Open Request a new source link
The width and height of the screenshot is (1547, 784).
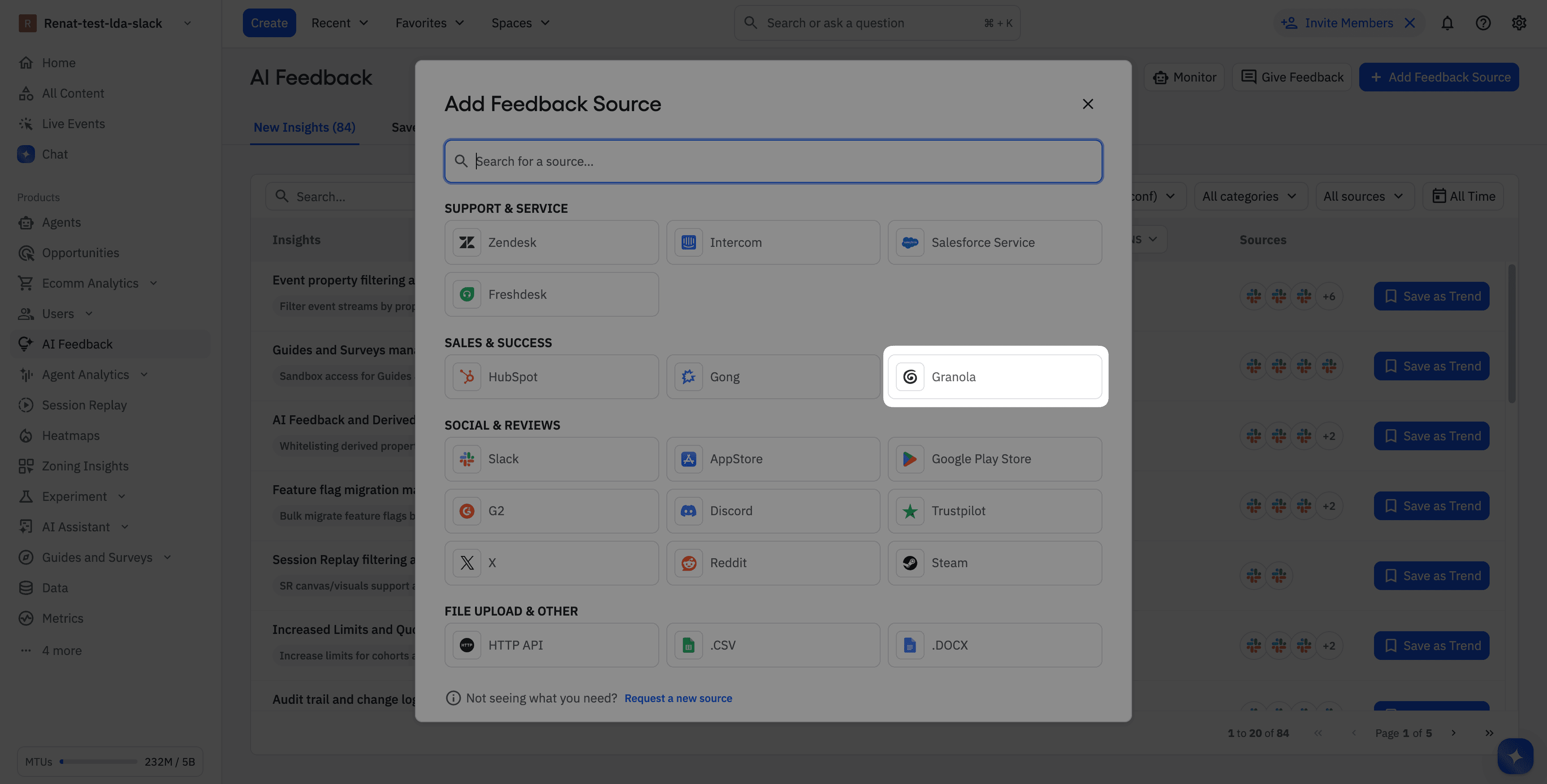[678, 698]
